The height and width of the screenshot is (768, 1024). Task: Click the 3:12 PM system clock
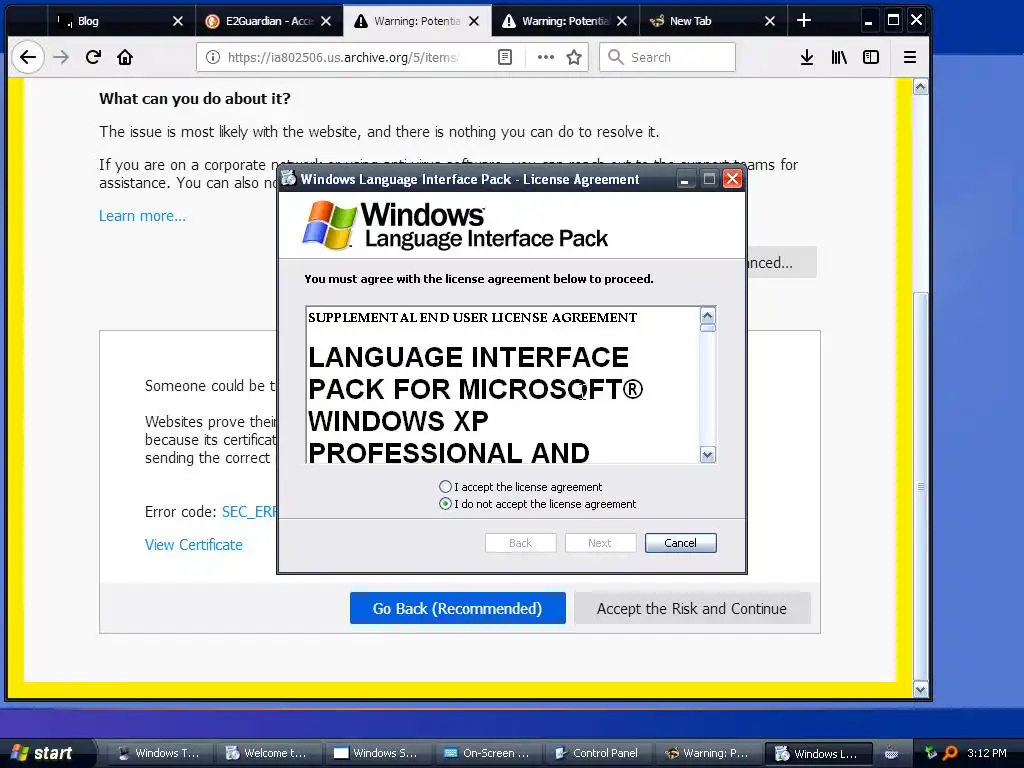[x=987, y=753]
